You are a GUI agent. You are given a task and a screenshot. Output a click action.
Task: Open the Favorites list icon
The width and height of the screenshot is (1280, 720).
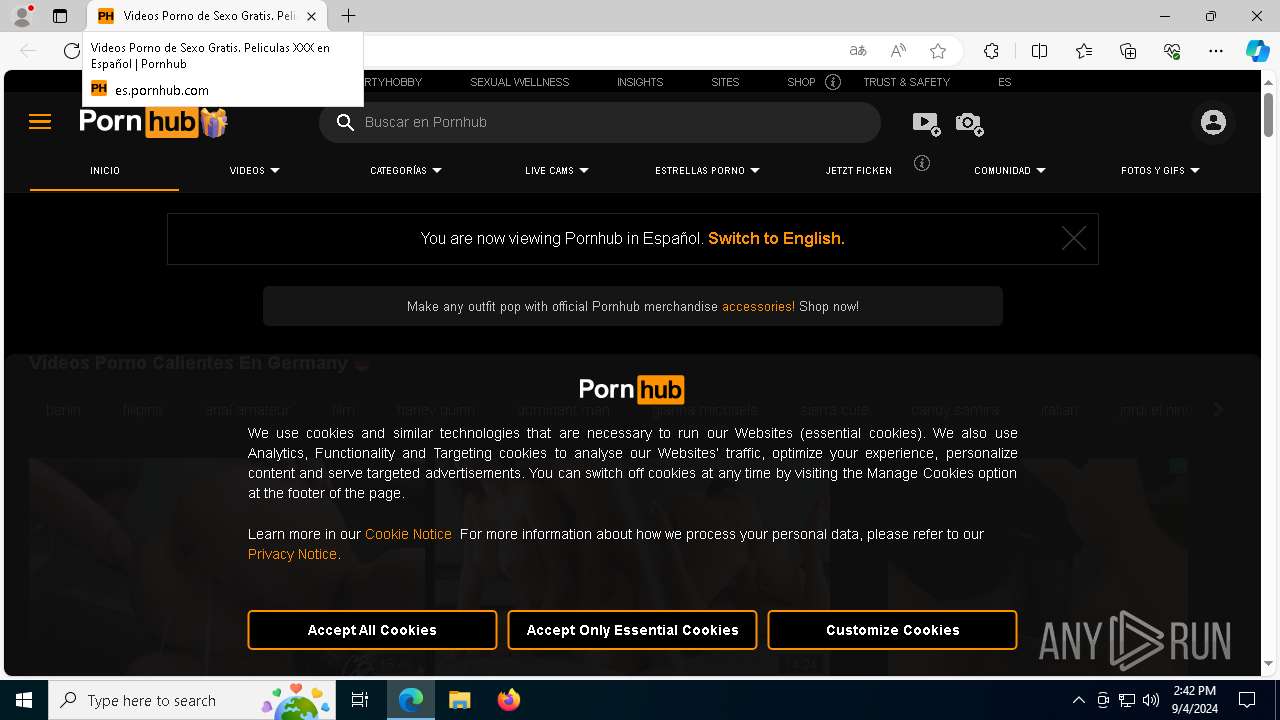[1084, 51]
